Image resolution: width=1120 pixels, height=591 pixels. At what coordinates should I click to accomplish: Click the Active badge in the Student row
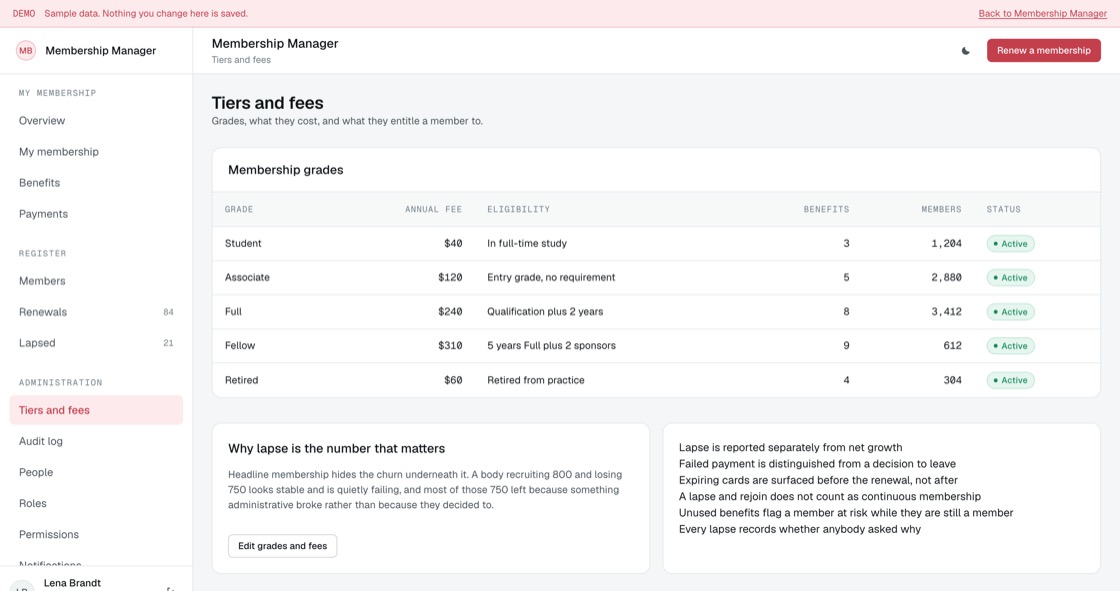[1010, 244]
